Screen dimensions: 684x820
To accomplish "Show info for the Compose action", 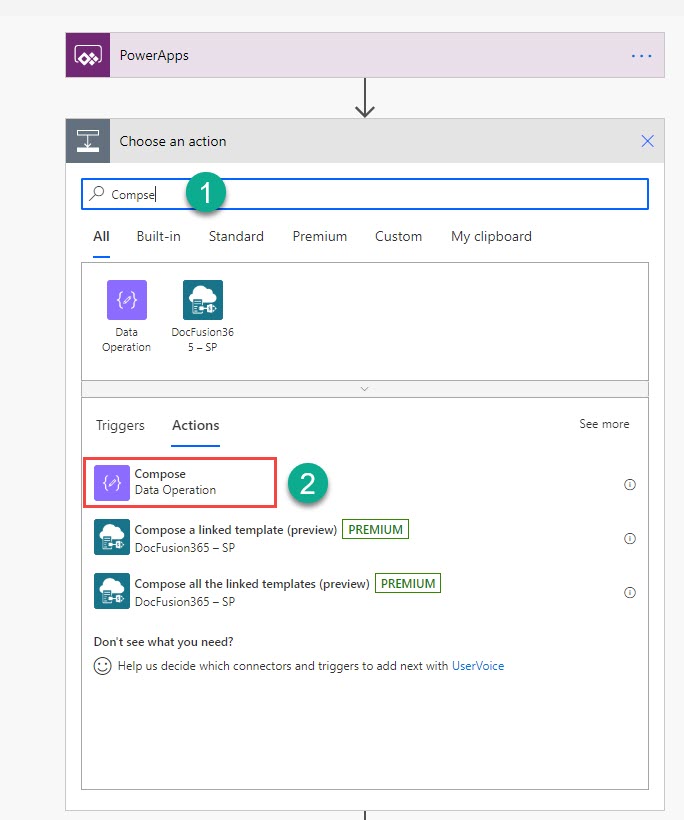I will tap(630, 484).
